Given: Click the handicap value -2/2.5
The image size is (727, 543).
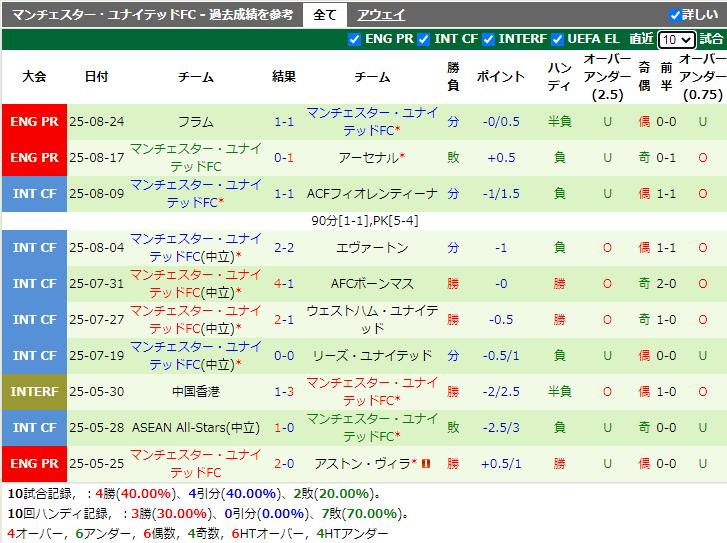Looking at the screenshot, I should 501,391.
